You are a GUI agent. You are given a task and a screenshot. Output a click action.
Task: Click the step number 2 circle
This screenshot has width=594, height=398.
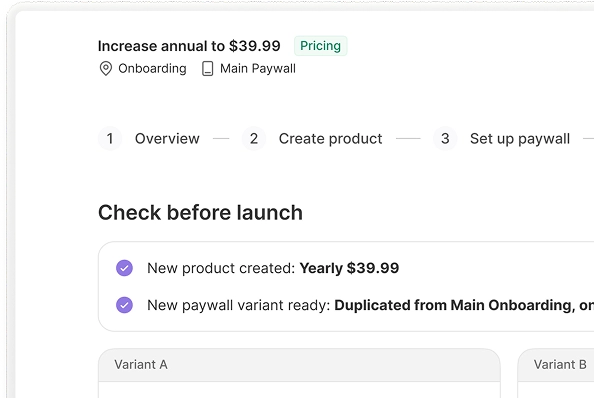click(x=254, y=139)
